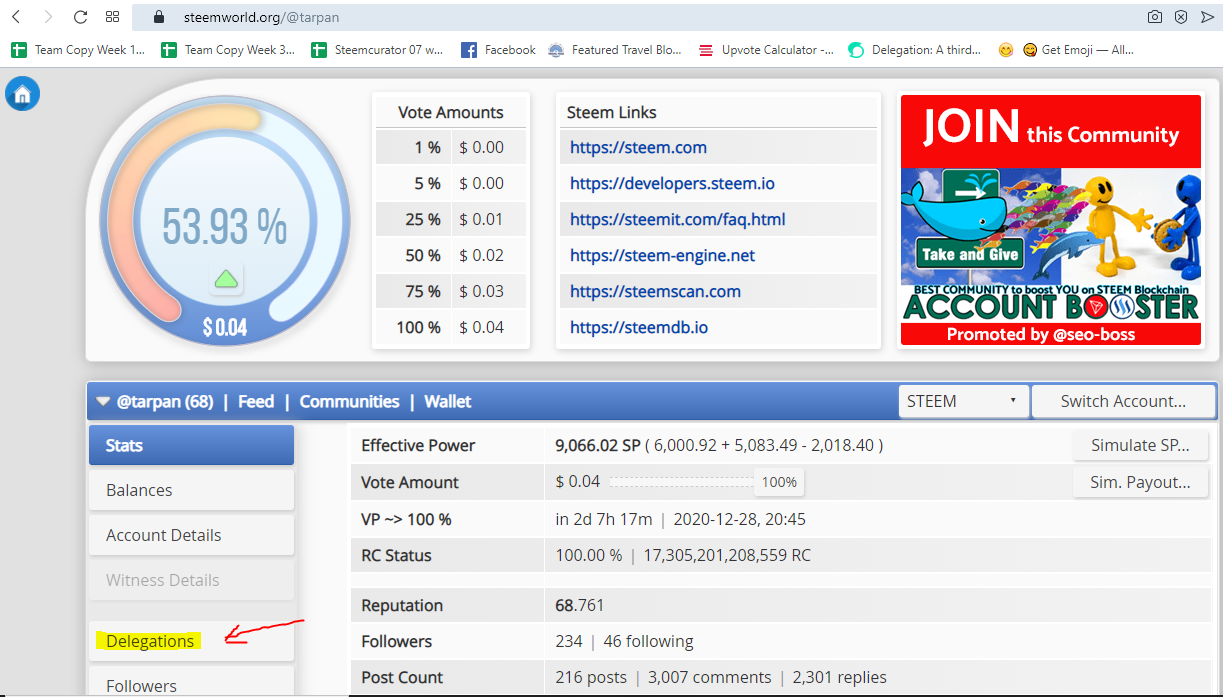The height and width of the screenshot is (697, 1223).
Task: Click green up arrow in voting power gauge
Action: [226, 279]
